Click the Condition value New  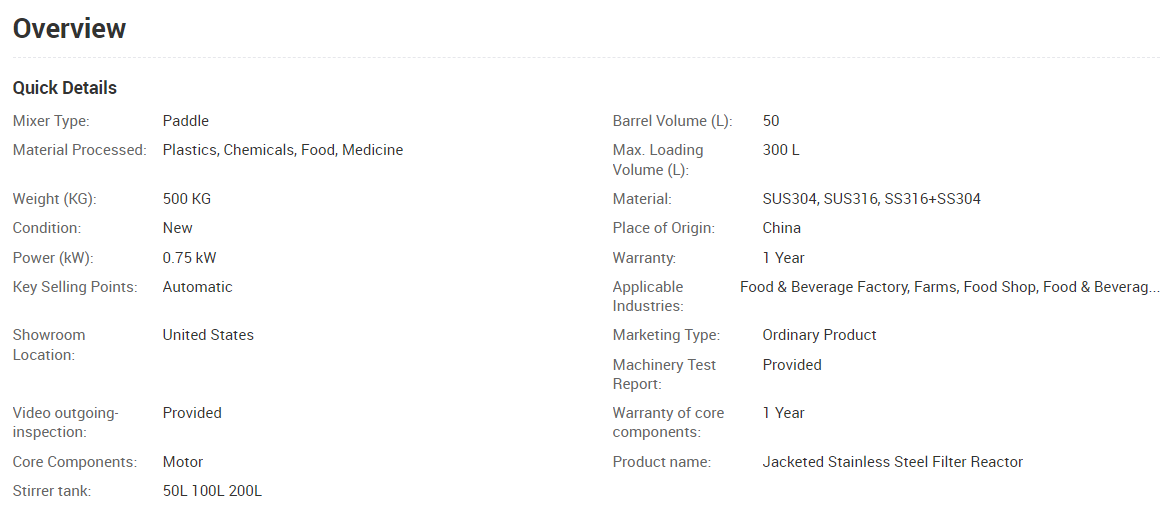click(178, 228)
